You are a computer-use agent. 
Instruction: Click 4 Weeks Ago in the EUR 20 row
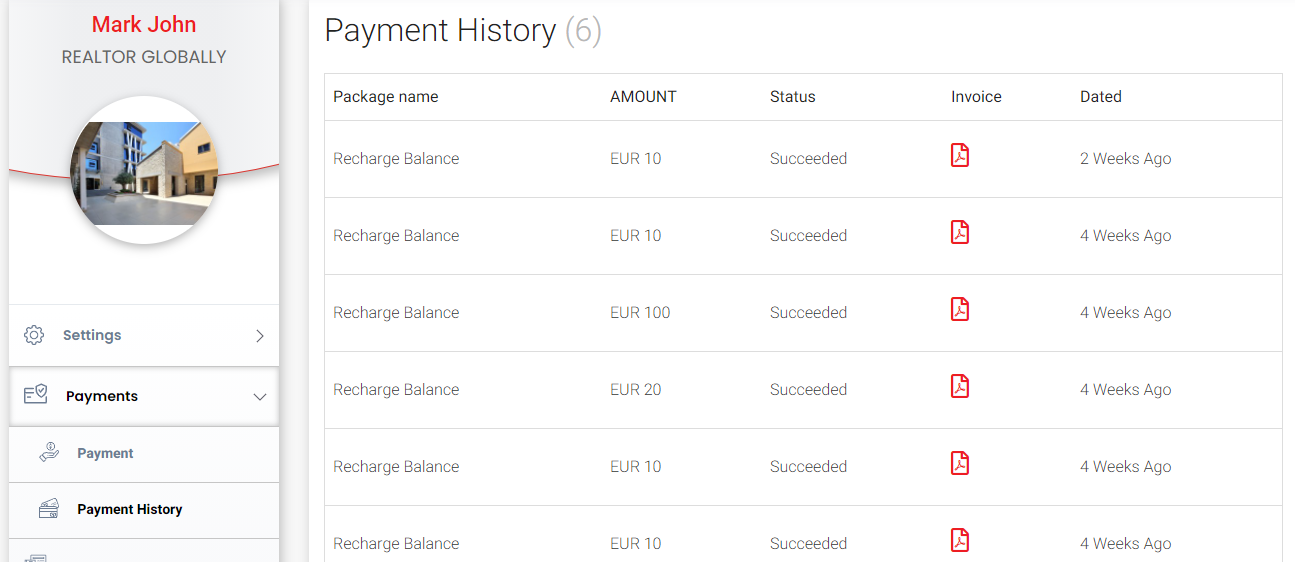(x=1125, y=390)
